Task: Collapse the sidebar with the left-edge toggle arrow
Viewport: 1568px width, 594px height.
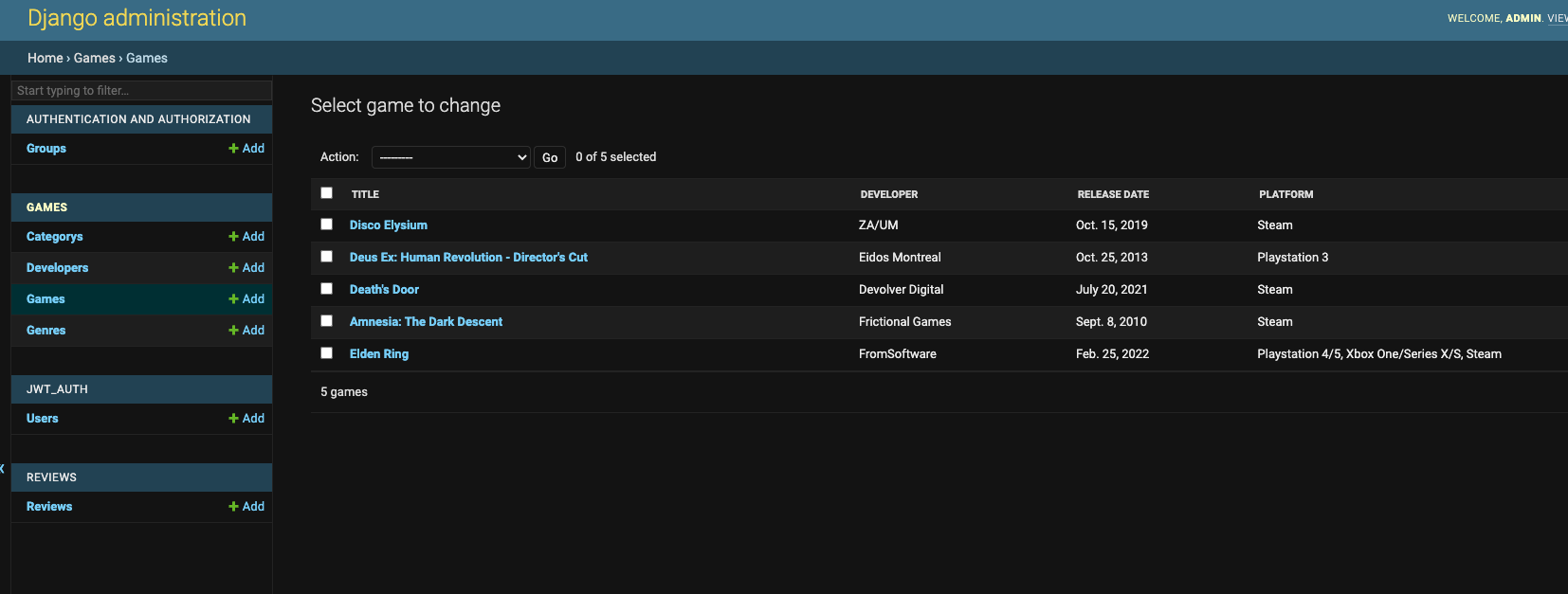Action: click(x=3, y=469)
